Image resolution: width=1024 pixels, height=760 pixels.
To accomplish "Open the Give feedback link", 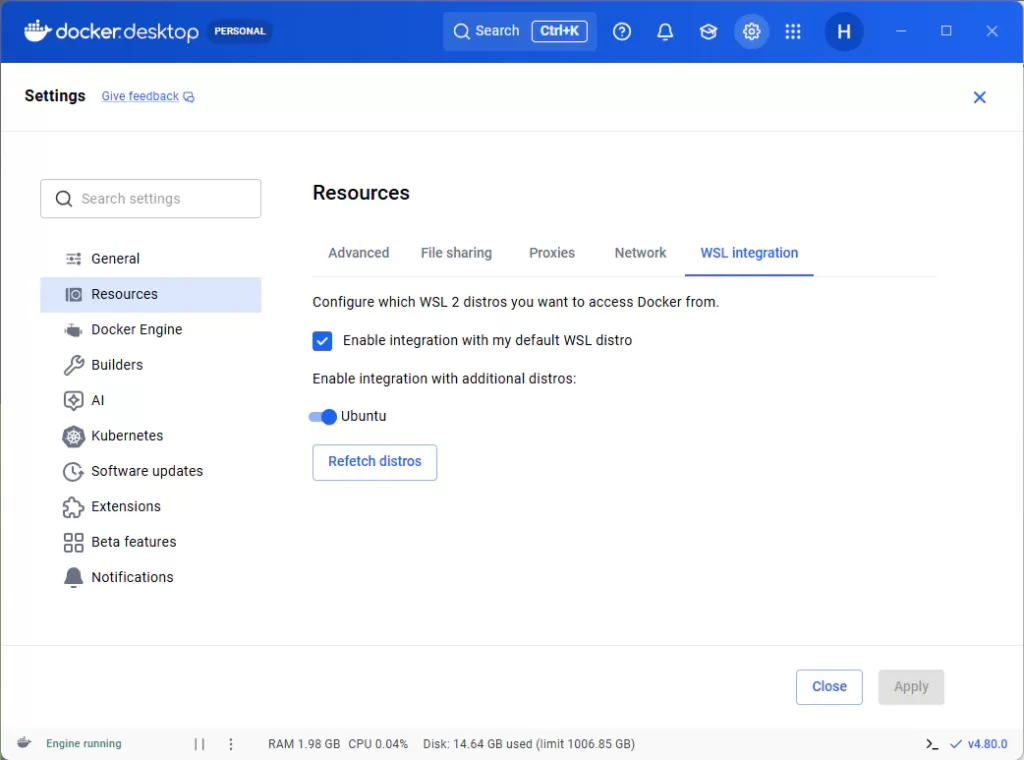I will [140, 96].
